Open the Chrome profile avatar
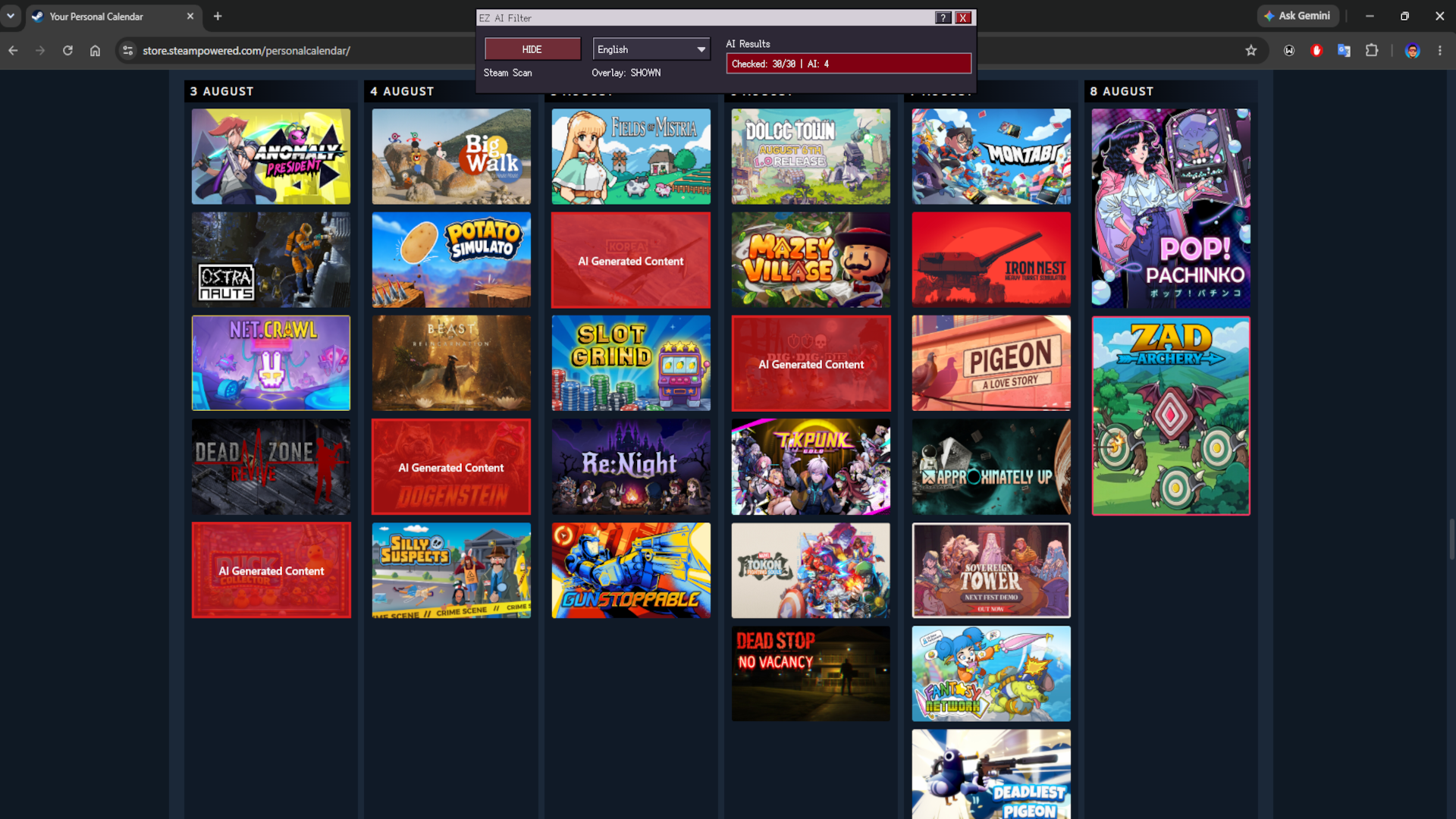 point(1412,51)
